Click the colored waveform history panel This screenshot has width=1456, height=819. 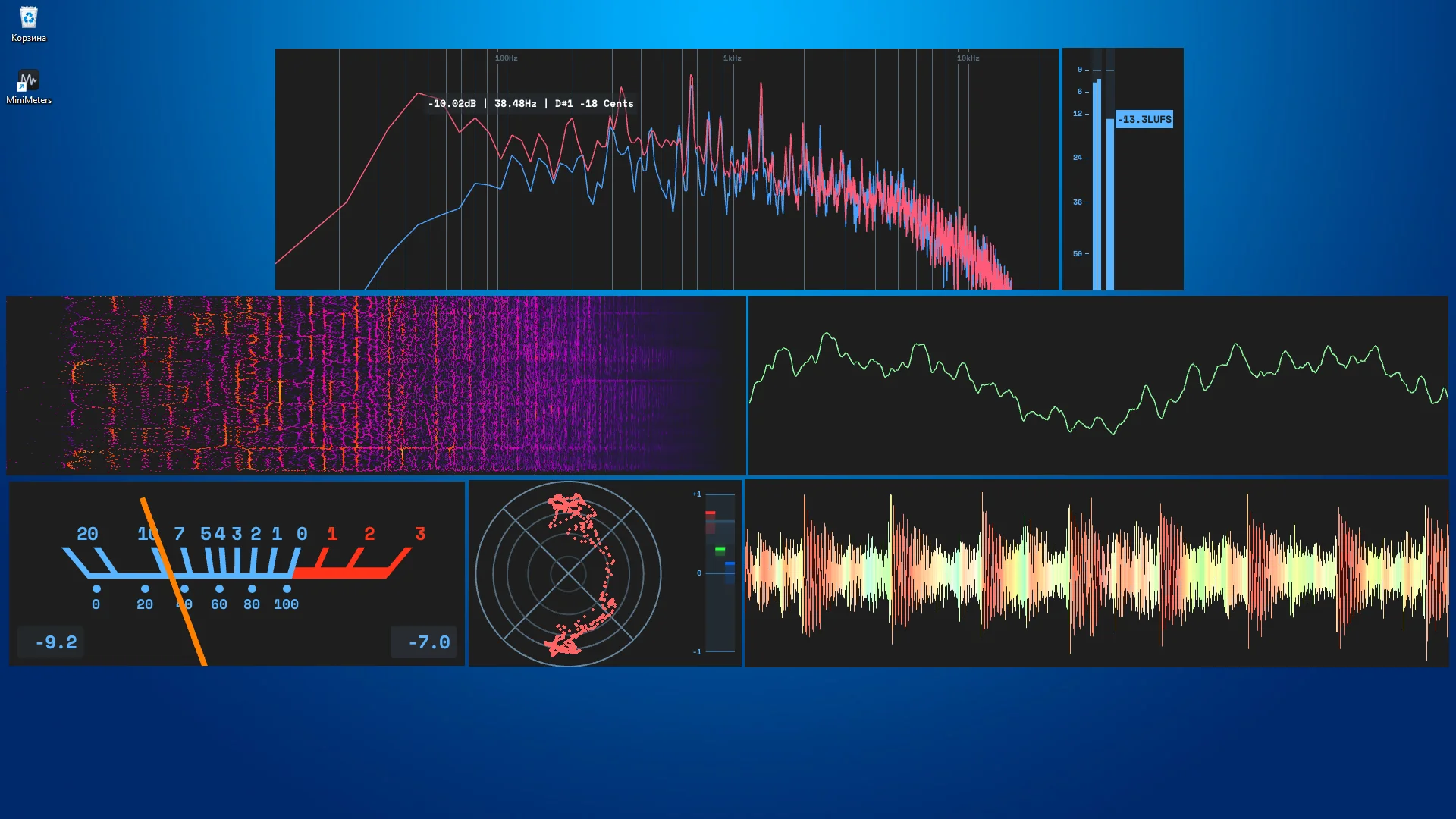pyautogui.click(x=1097, y=573)
